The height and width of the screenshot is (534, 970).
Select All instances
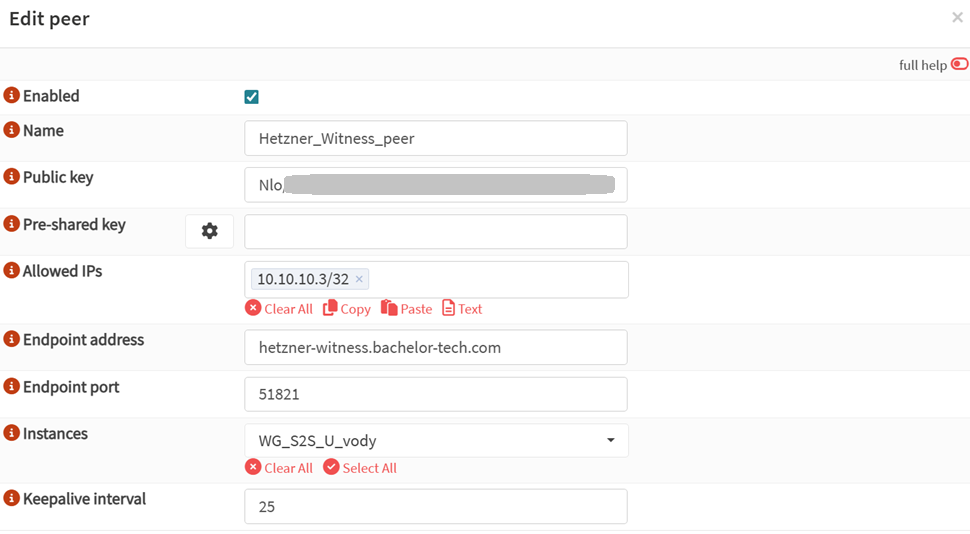point(360,468)
